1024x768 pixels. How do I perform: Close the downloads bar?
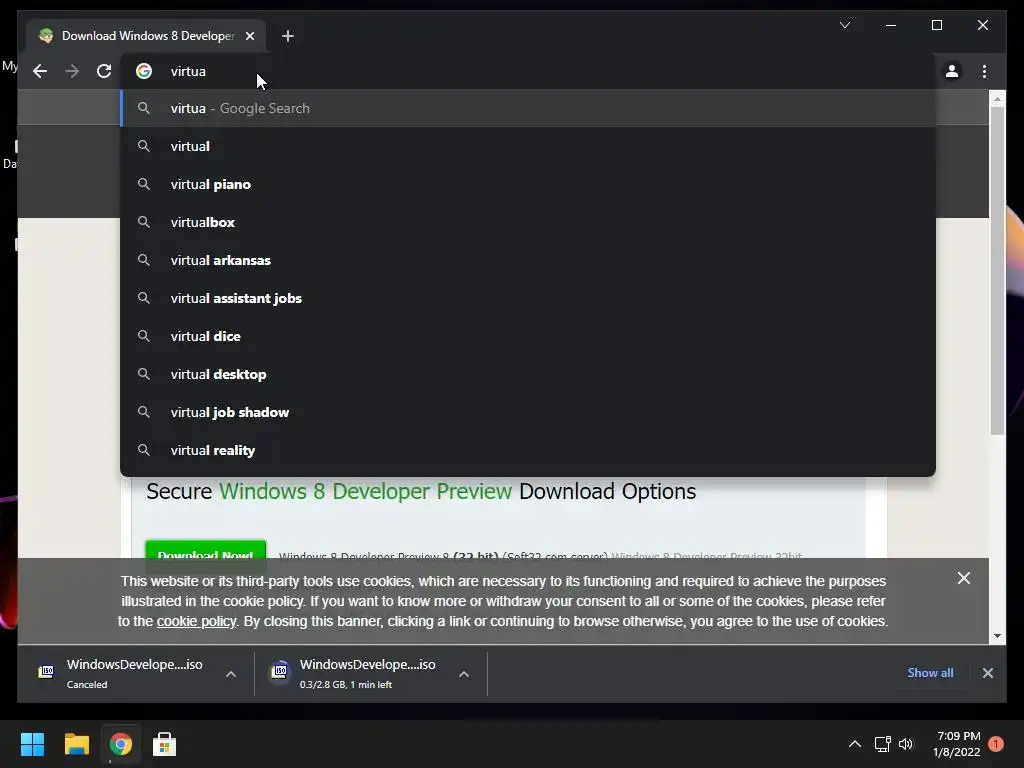coord(987,673)
